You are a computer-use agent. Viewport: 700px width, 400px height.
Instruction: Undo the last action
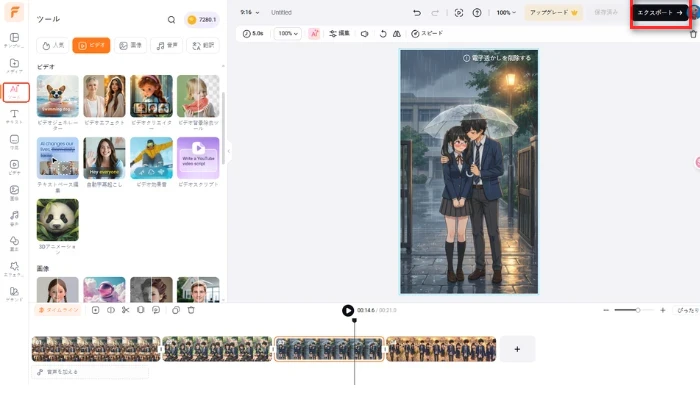coord(417,12)
